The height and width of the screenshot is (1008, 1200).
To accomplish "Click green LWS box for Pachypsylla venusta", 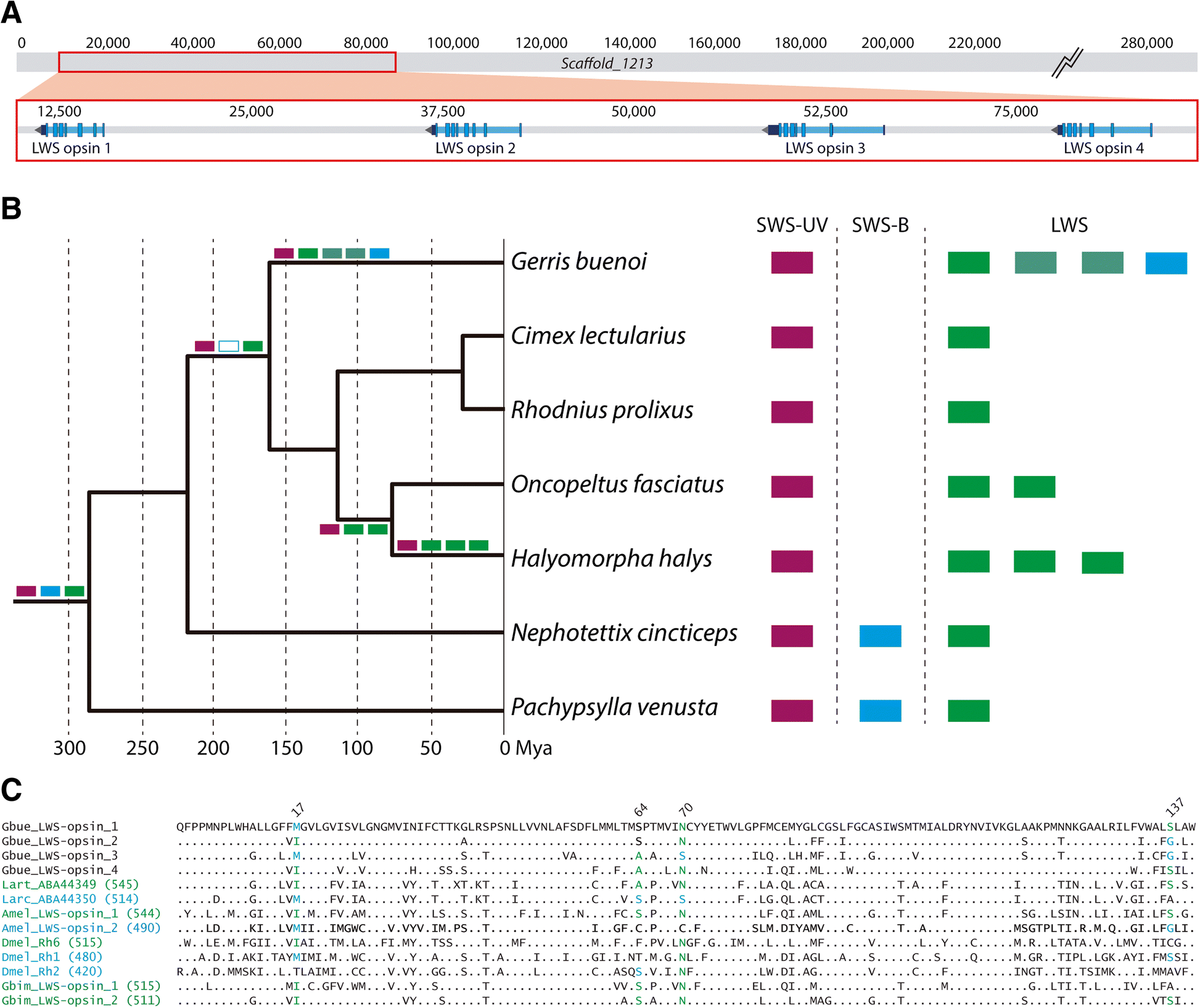I will tap(969, 710).
